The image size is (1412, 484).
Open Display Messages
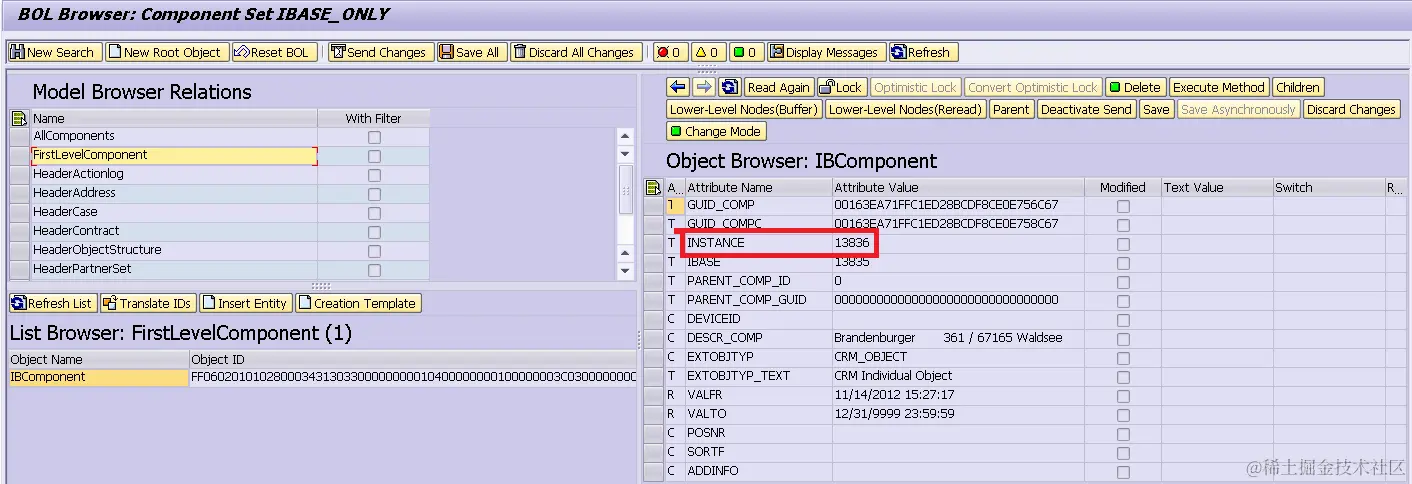tap(826, 52)
